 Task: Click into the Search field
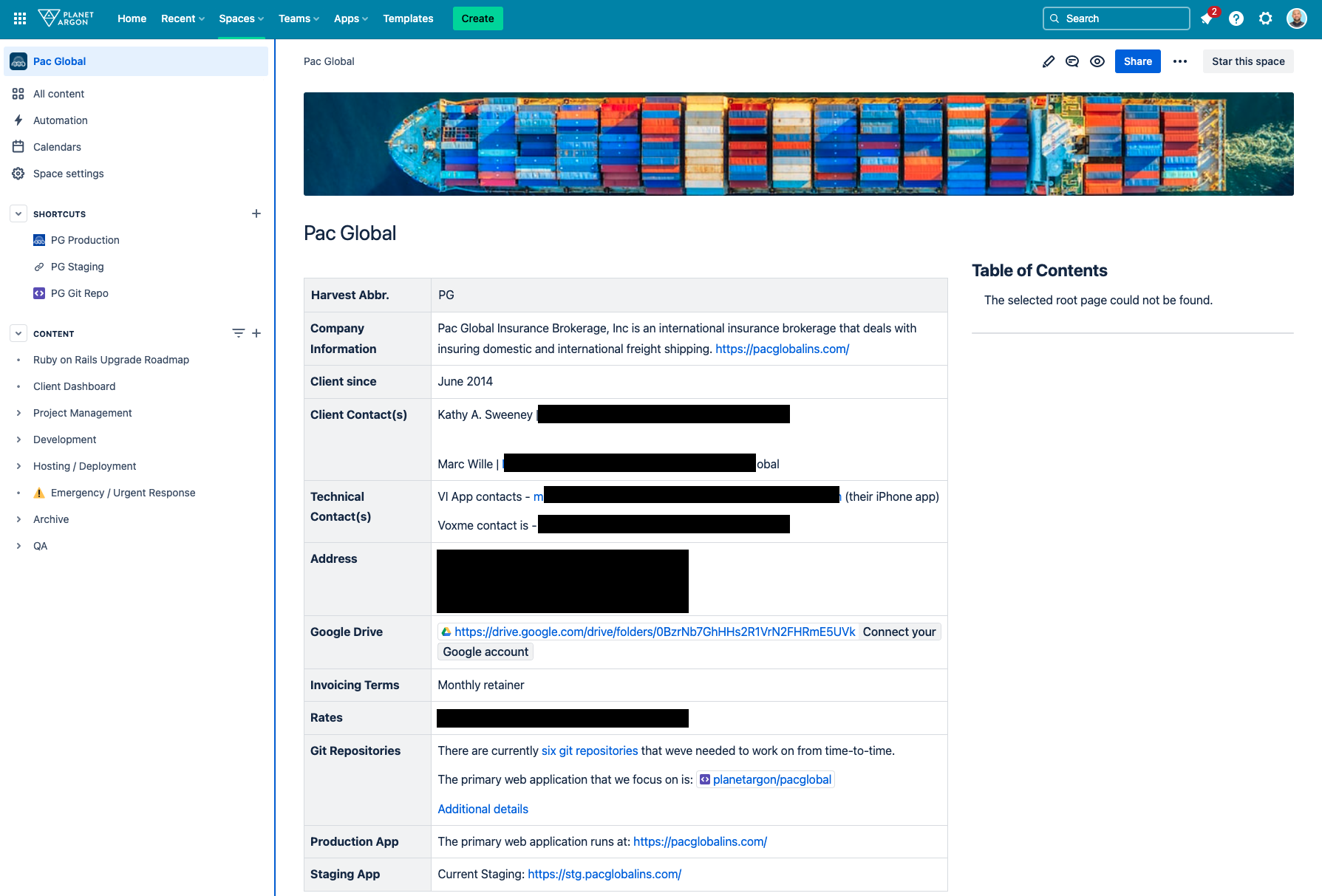click(1116, 18)
